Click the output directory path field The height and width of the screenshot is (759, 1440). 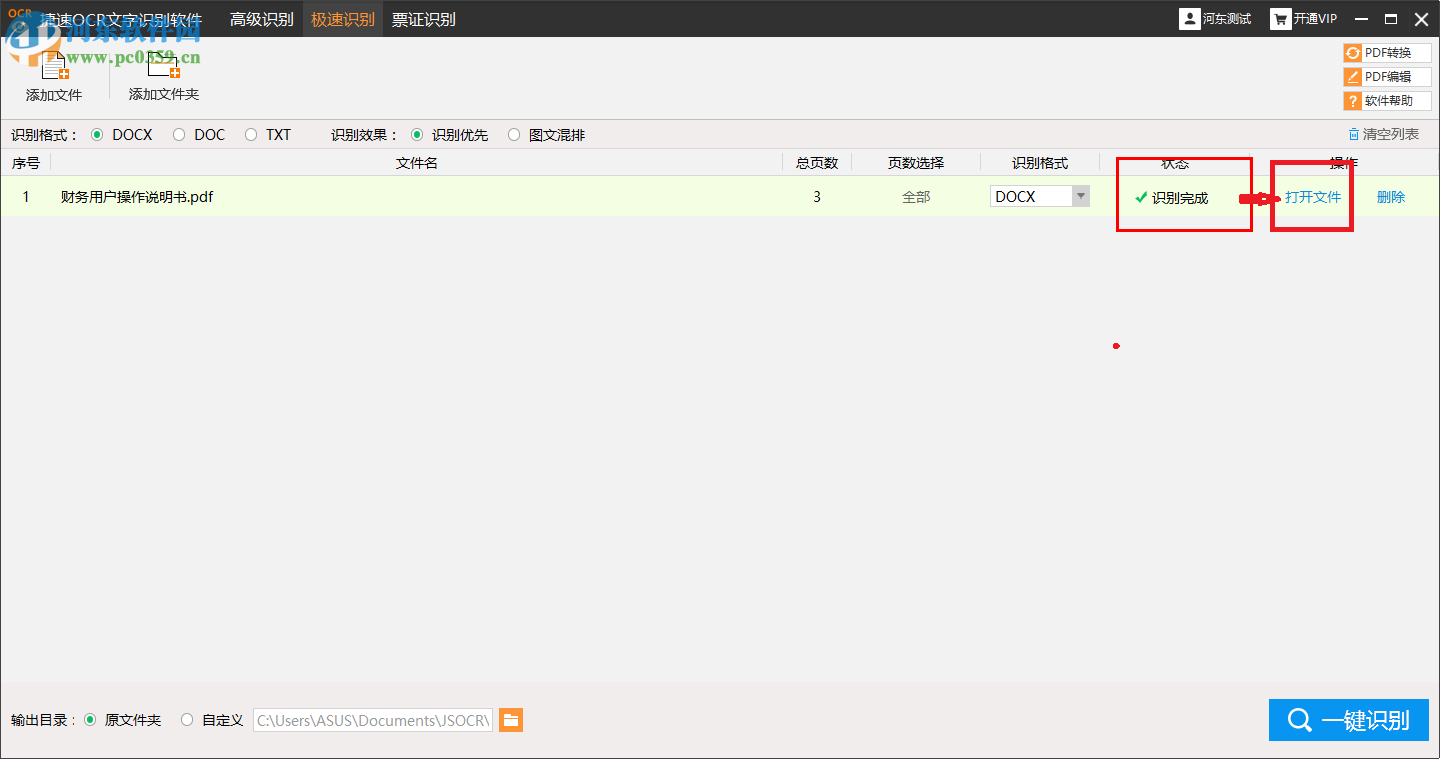(x=372, y=719)
